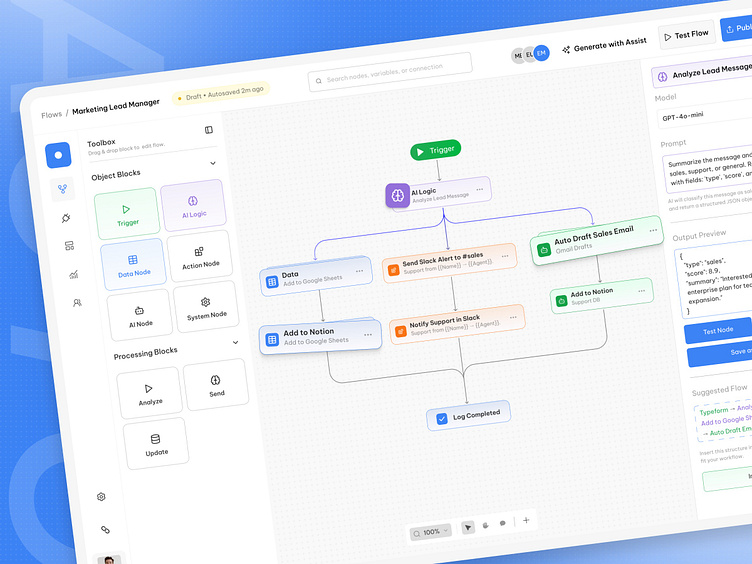This screenshot has width=752, height=564.
Task: Open the analytics chart icon in the sidebar
Action: tap(72, 274)
